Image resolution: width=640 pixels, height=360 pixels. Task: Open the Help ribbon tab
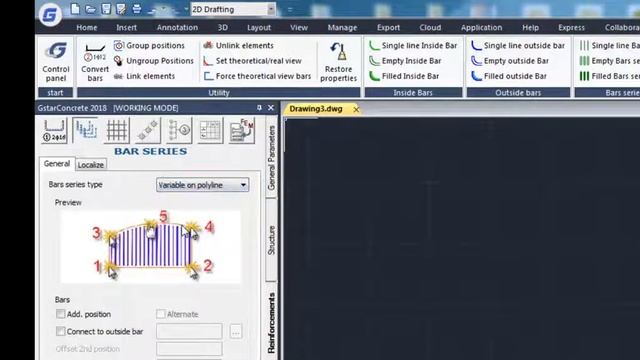tap(530, 27)
